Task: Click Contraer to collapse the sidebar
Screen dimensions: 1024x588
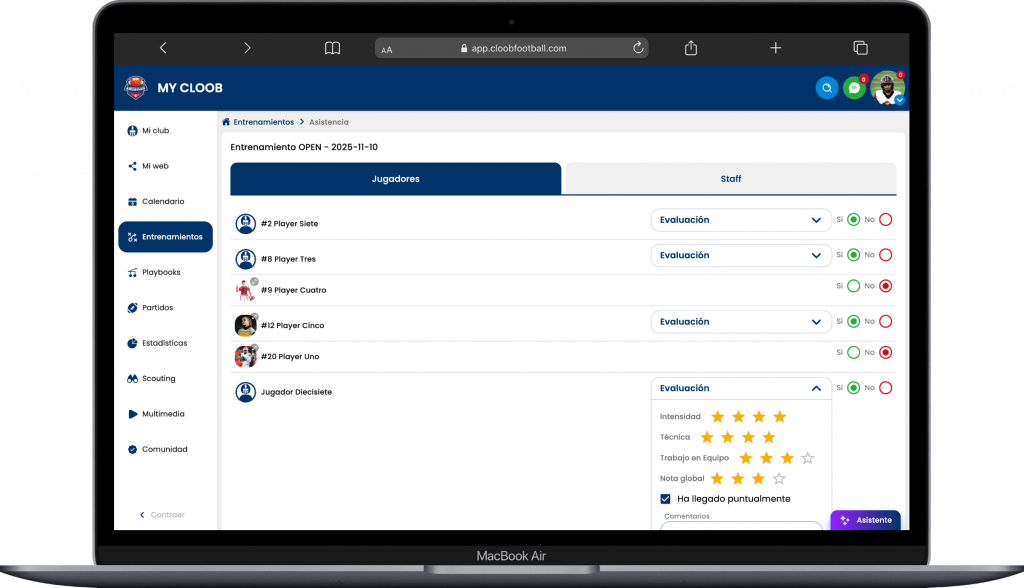Action: [161, 515]
